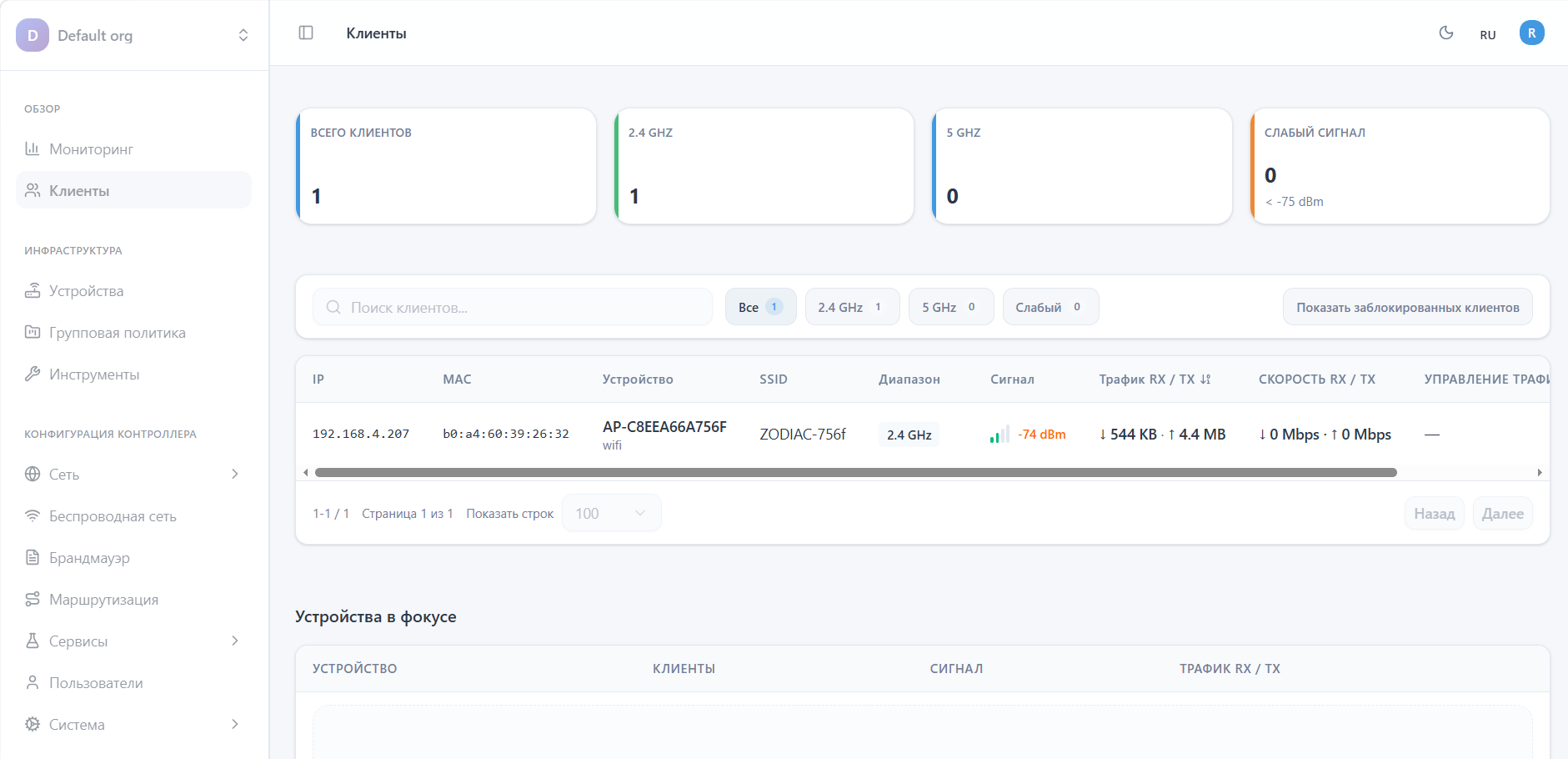Filter clients by 2.4 GHz
Viewport: 1568px width, 759px height.
[x=851, y=307]
